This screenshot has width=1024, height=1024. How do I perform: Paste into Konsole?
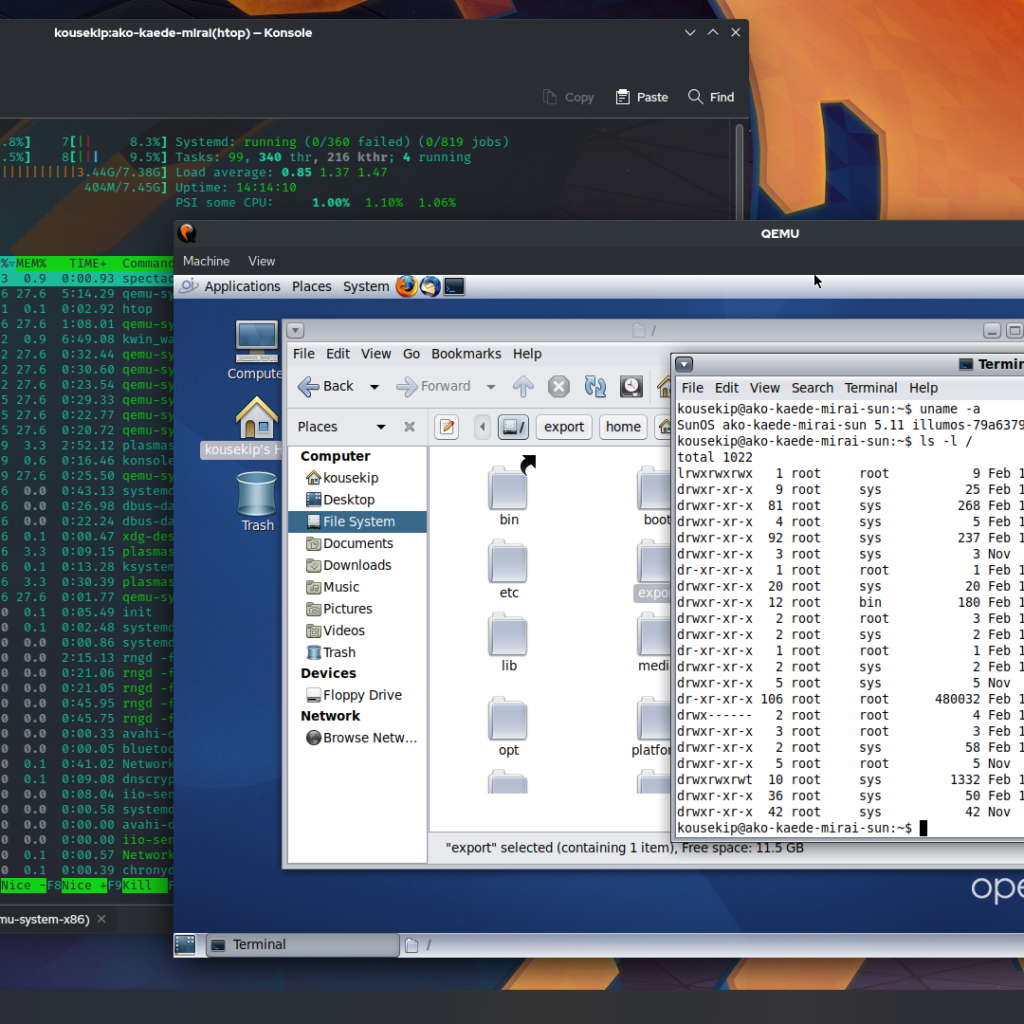[x=642, y=97]
